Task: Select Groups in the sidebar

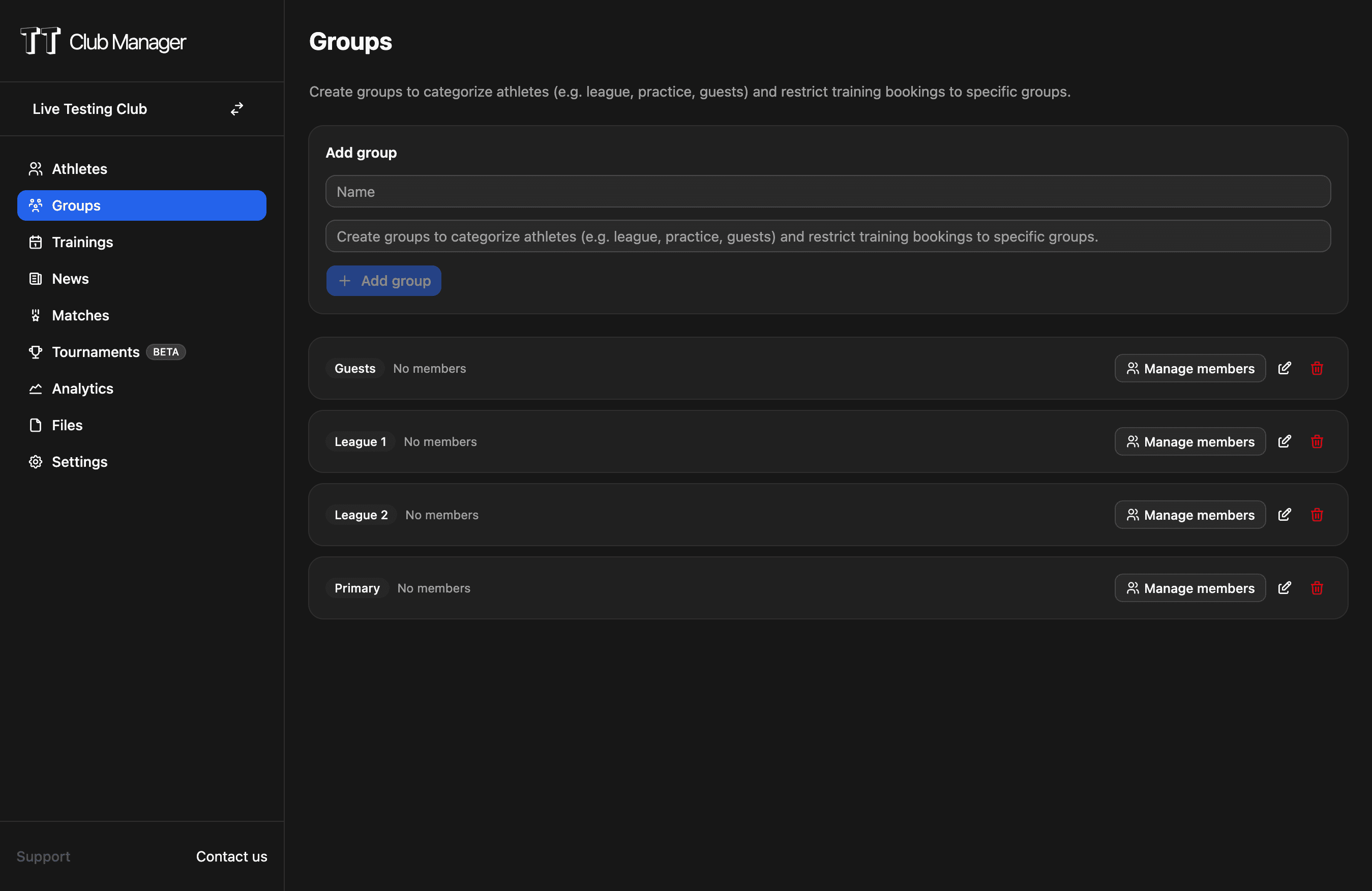Action: [x=142, y=206]
